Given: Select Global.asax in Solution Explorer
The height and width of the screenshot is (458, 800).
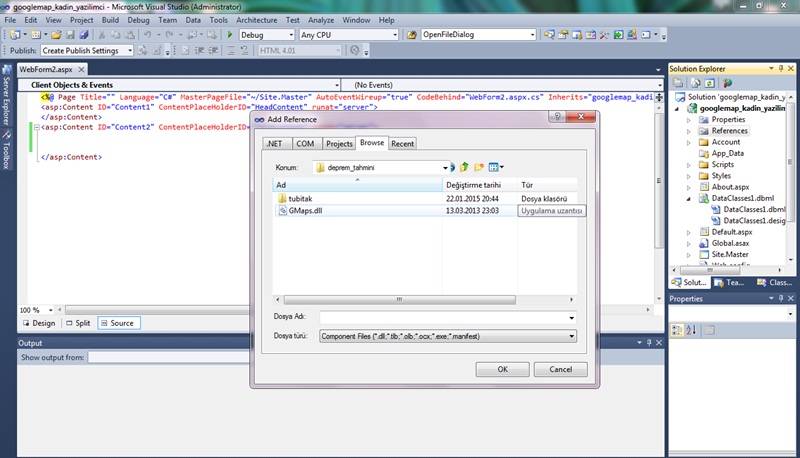Looking at the screenshot, I should (x=730, y=243).
